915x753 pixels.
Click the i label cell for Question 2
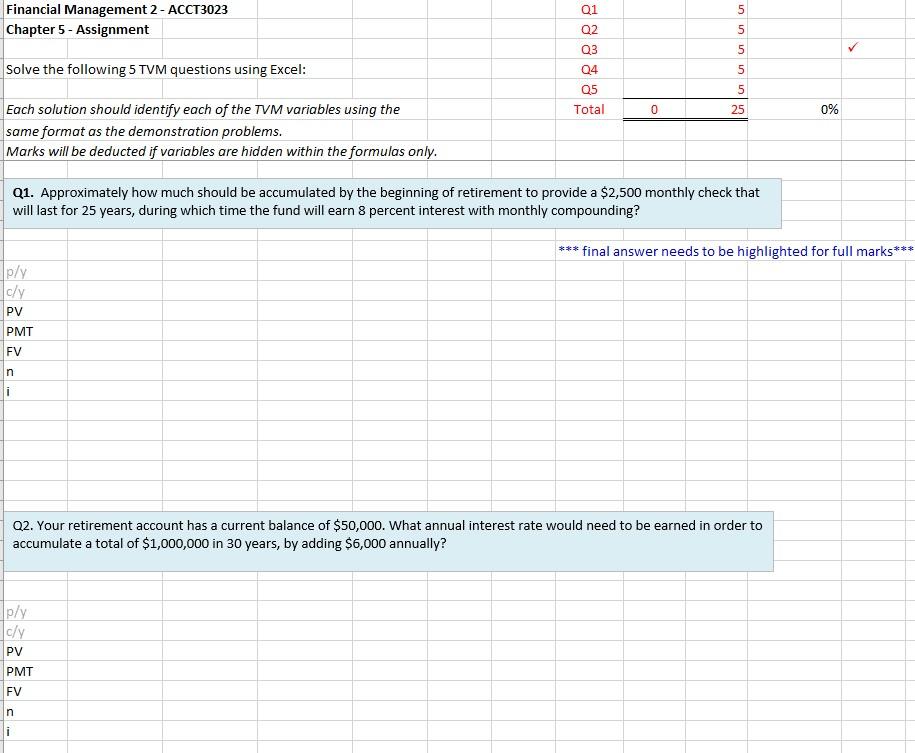coord(10,731)
